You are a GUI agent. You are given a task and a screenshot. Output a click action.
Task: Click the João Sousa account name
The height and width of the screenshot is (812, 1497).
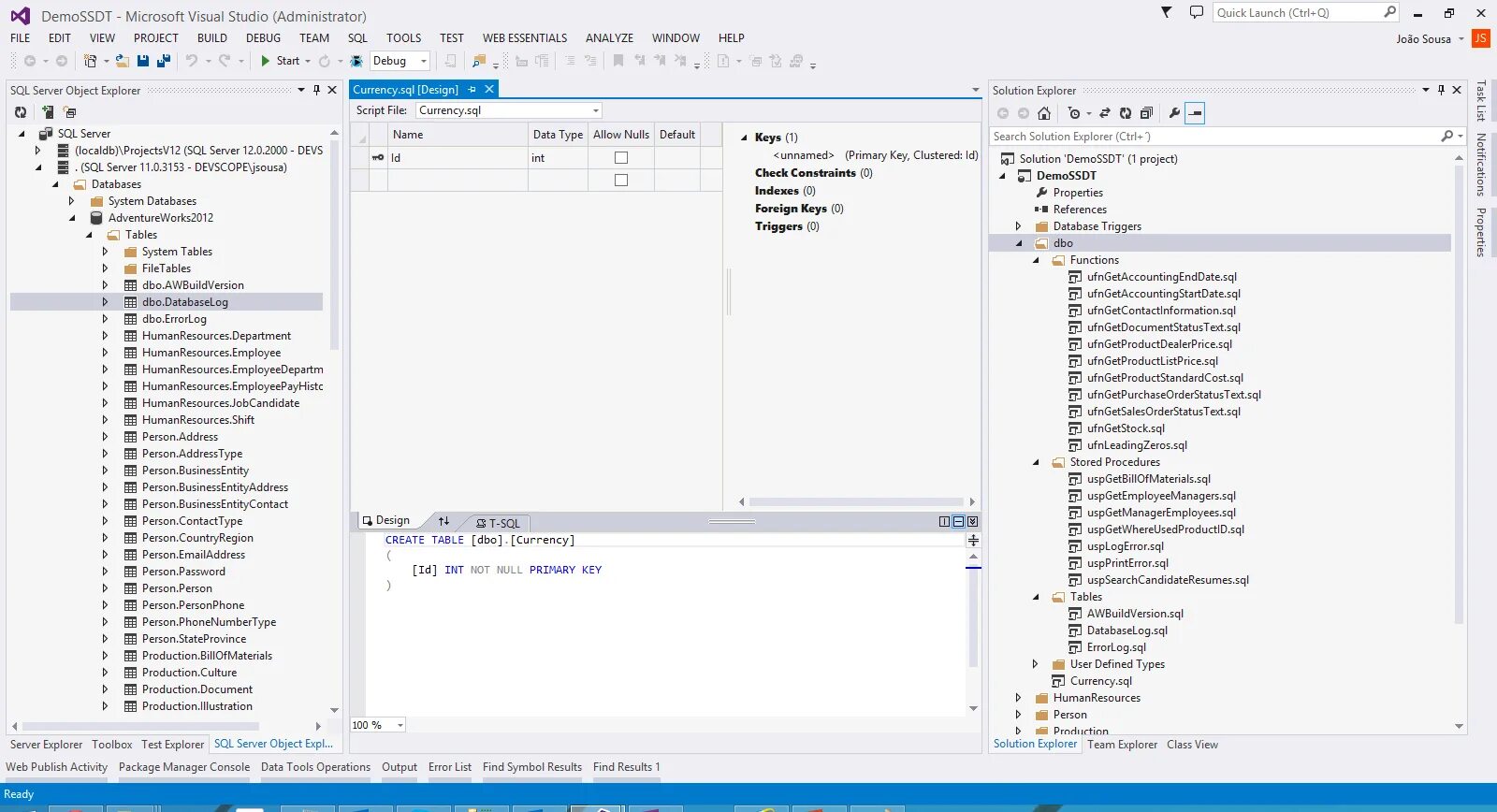coord(1423,39)
